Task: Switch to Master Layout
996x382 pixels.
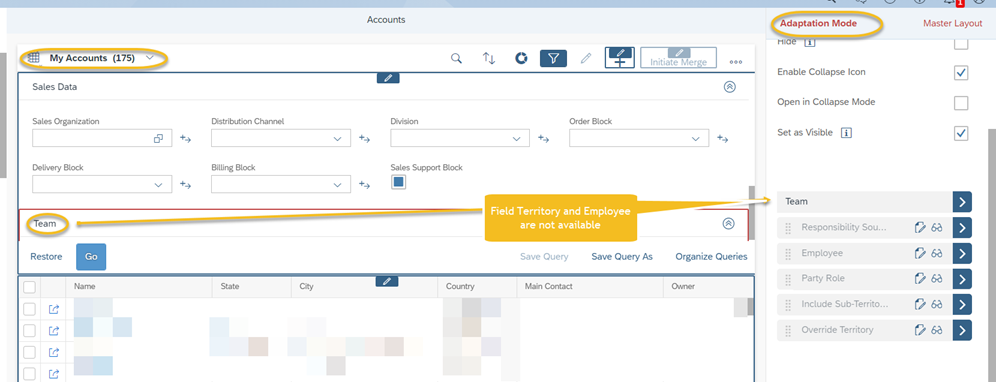Action: point(953,24)
